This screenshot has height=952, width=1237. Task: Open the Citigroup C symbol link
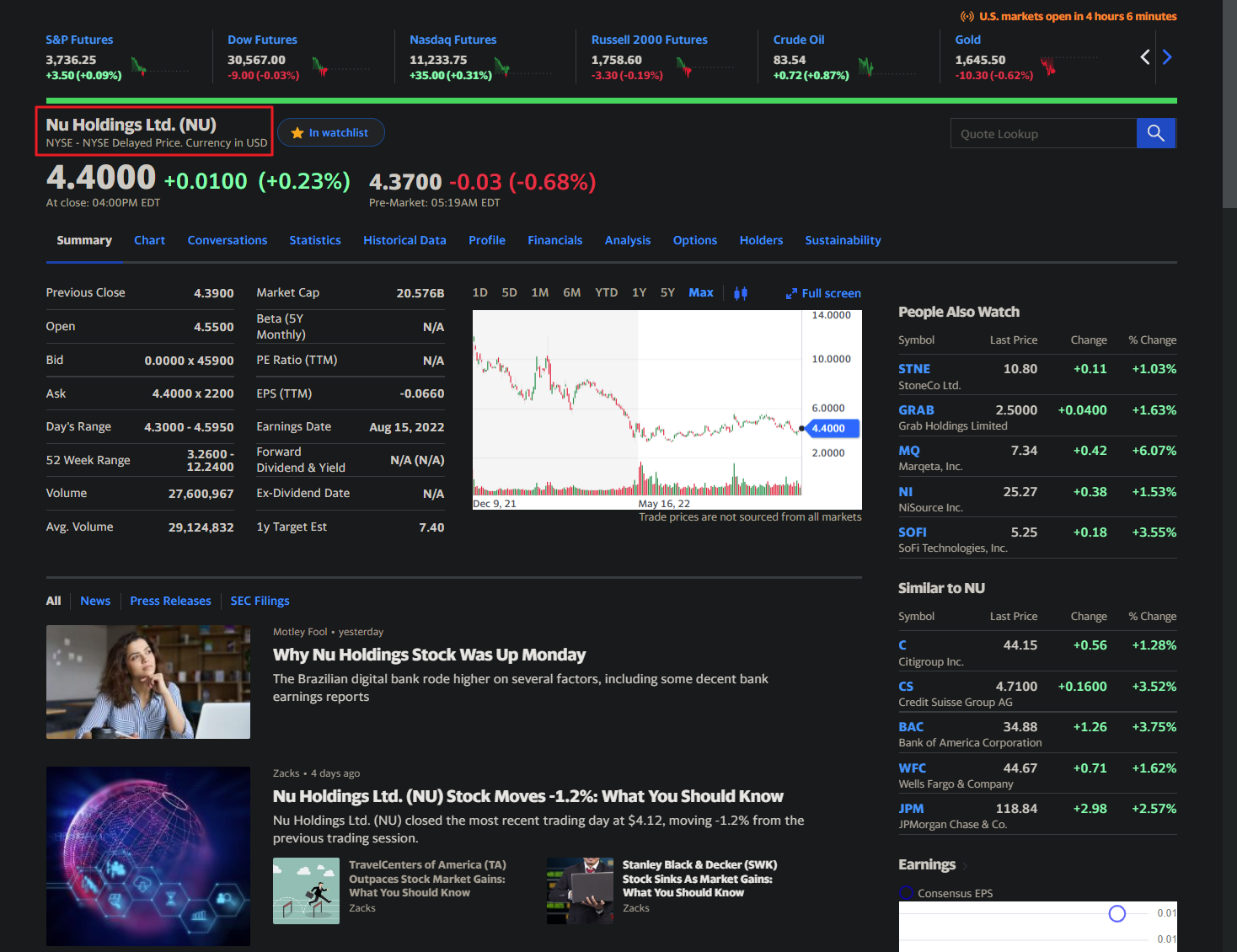pyautogui.click(x=902, y=645)
